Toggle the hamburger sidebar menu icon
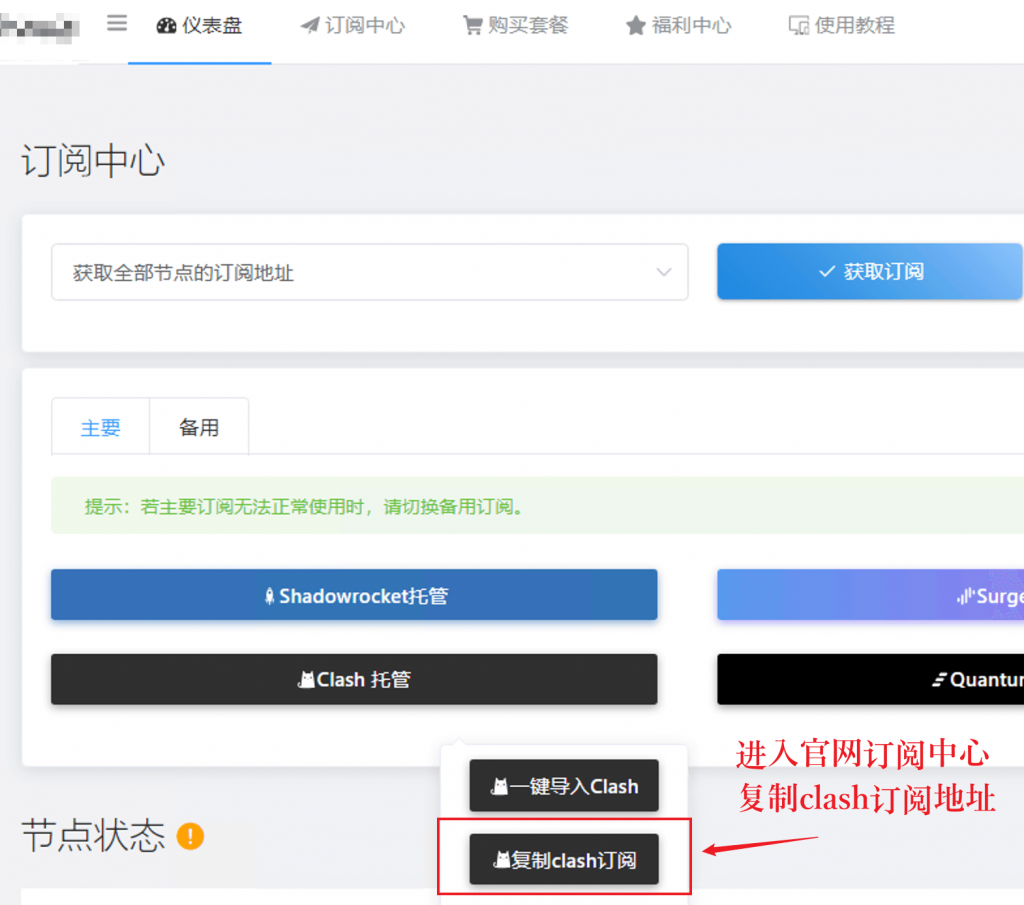This screenshot has height=905, width=1024. pos(117,24)
